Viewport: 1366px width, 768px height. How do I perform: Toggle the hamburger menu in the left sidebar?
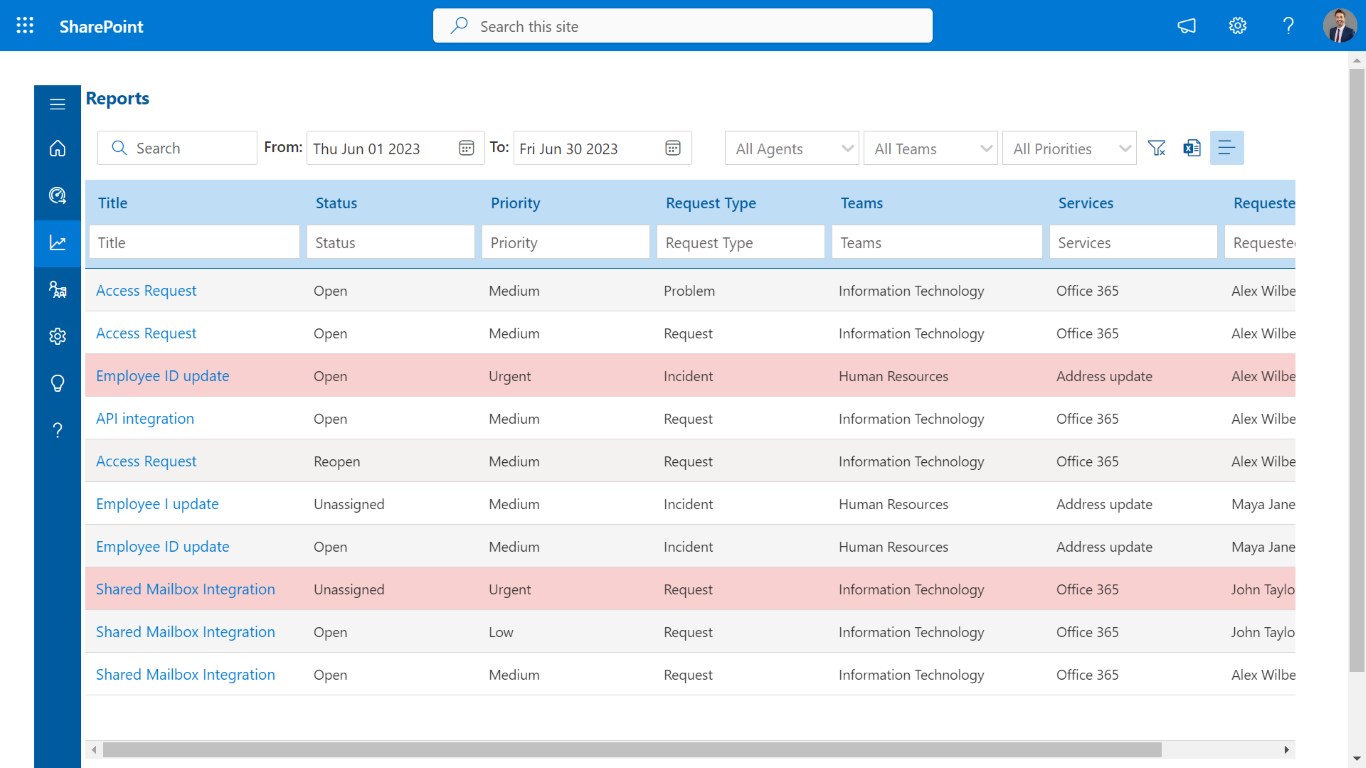(57, 104)
